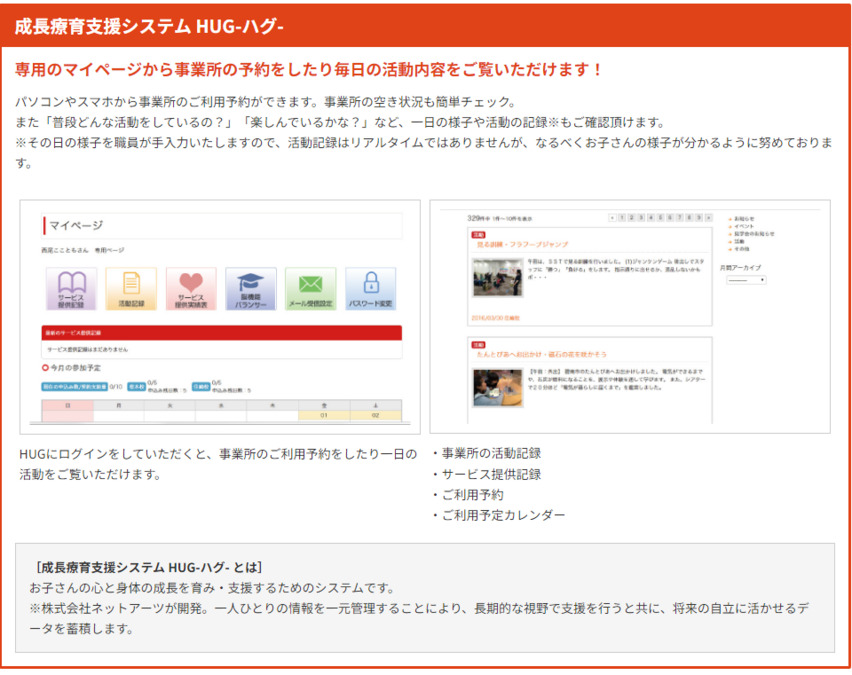Click the HUGにログインをしていただくと caption
The height and width of the screenshot is (675, 852).
[x=218, y=464]
